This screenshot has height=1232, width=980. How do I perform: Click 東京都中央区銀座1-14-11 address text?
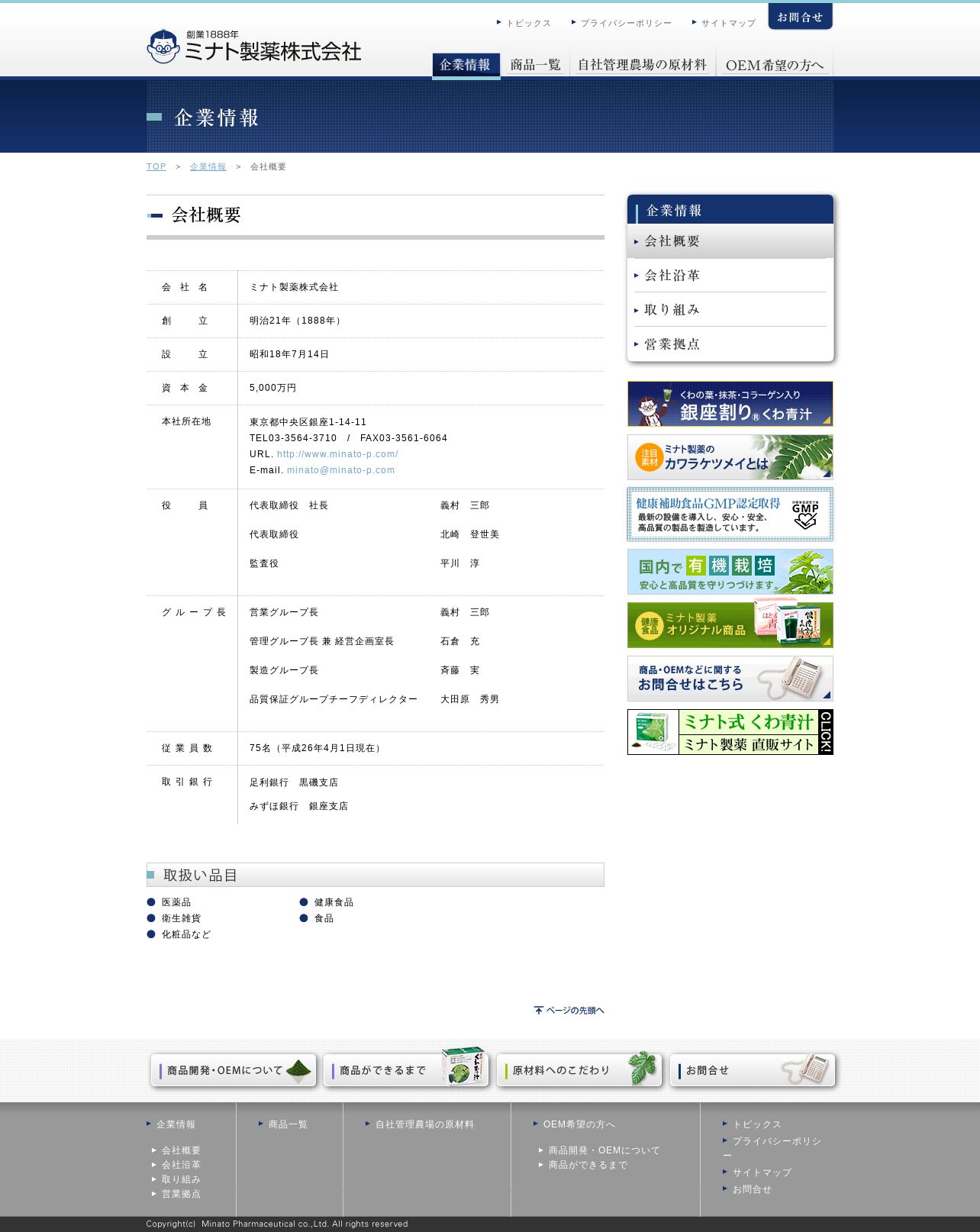pyautogui.click(x=308, y=422)
